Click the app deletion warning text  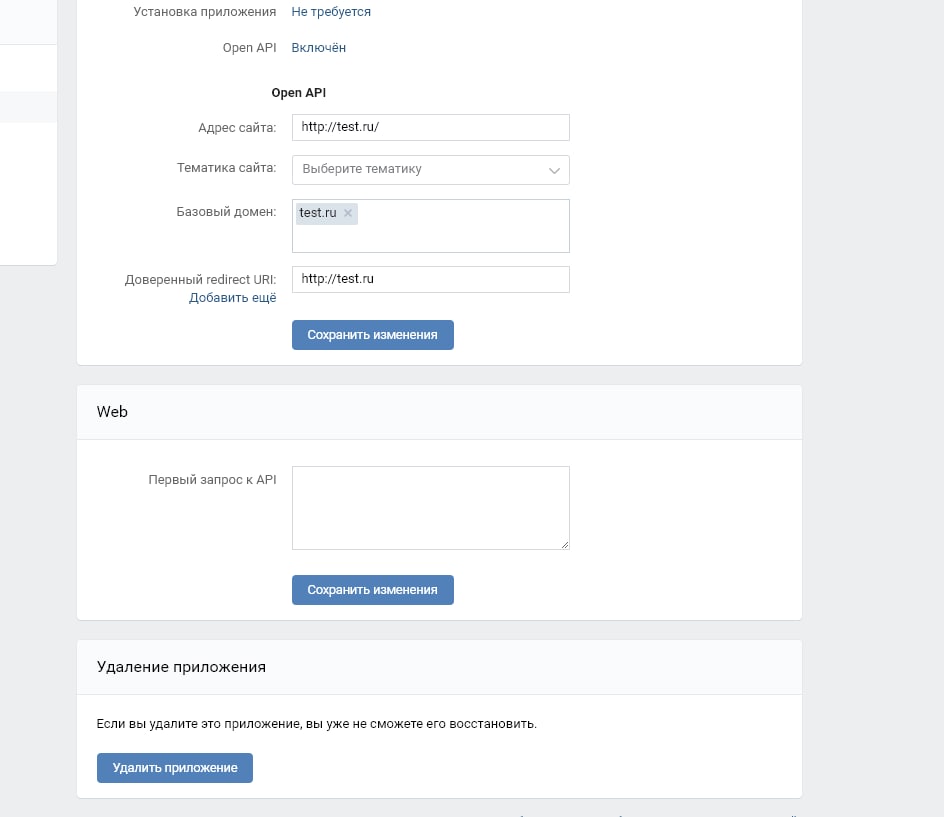[x=317, y=723]
